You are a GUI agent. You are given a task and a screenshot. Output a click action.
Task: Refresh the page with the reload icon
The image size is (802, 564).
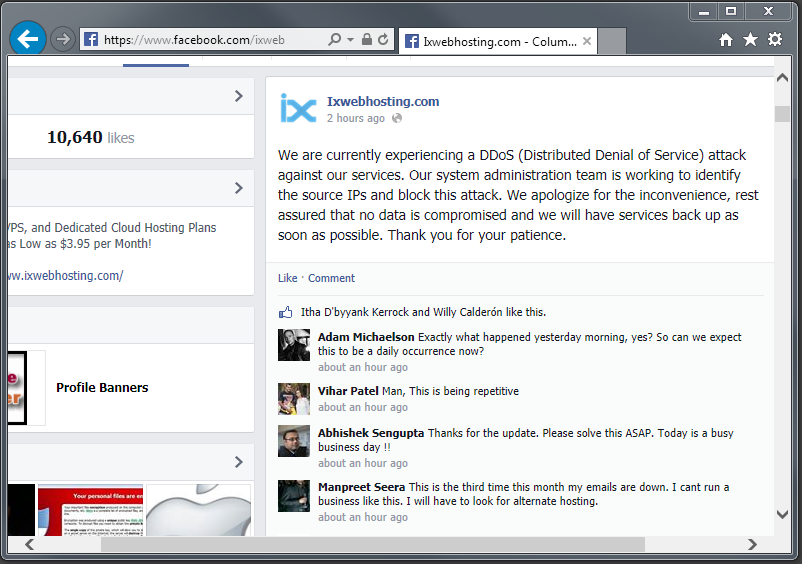[x=383, y=39]
